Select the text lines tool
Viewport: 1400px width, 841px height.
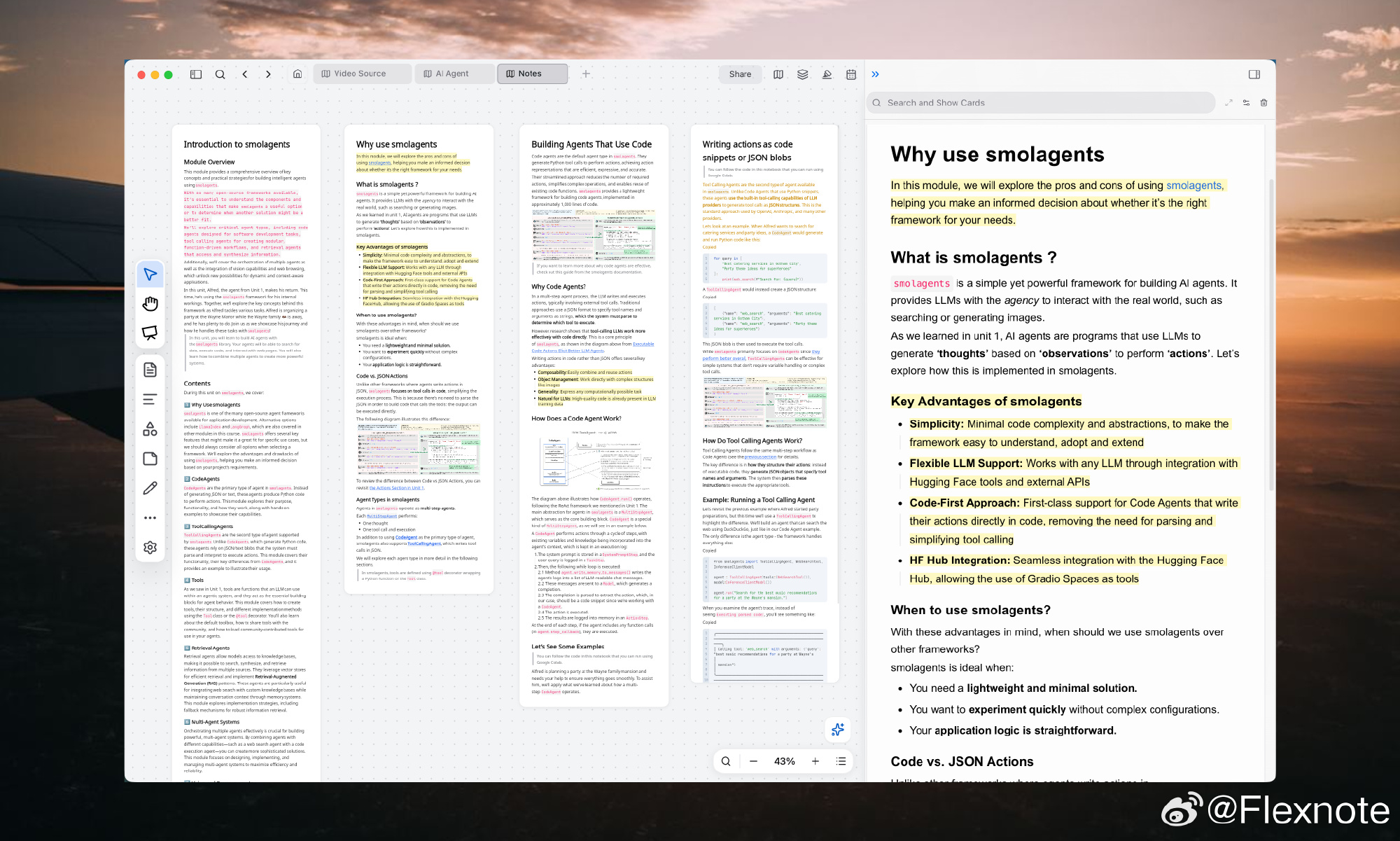tap(150, 399)
